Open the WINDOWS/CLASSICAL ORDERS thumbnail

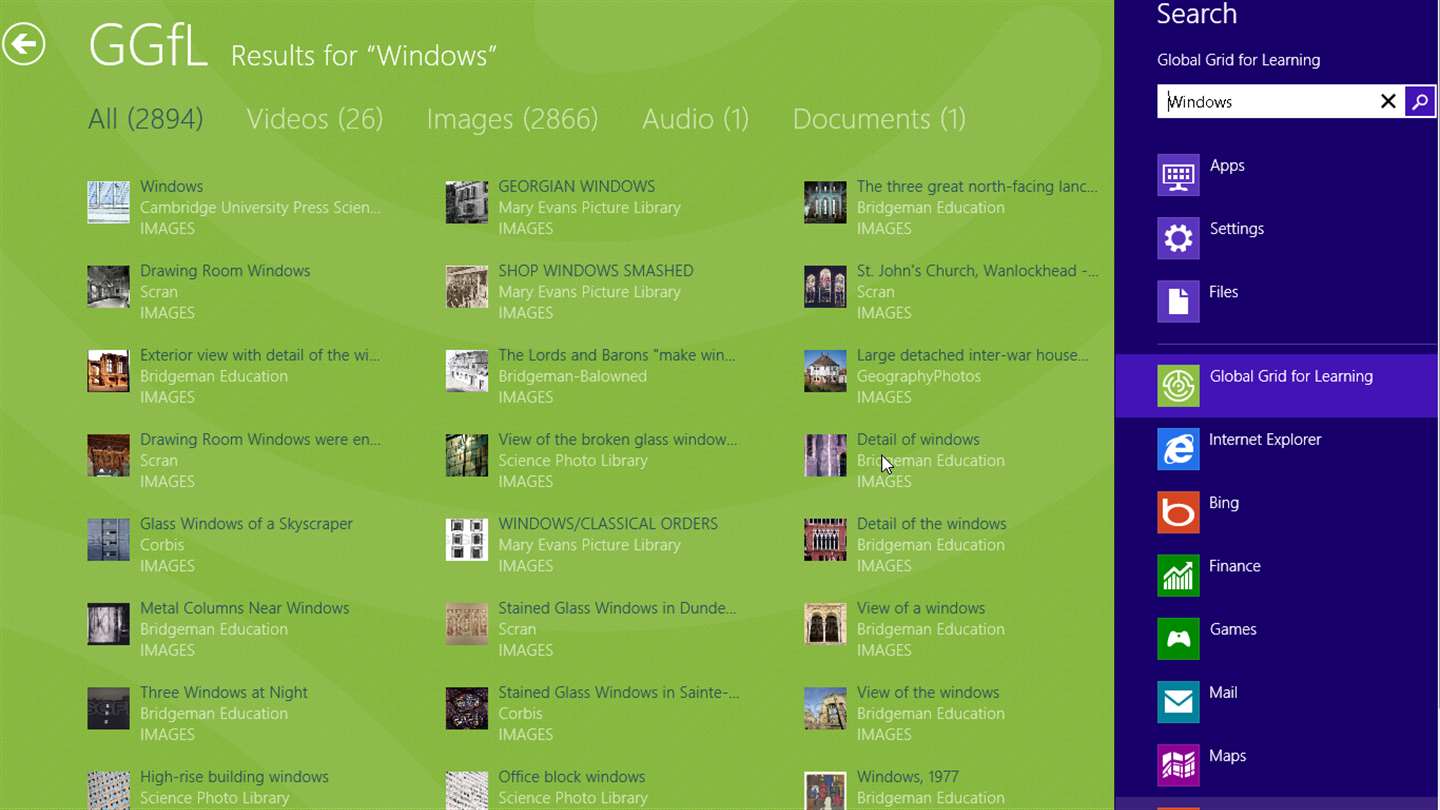pos(466,540)
